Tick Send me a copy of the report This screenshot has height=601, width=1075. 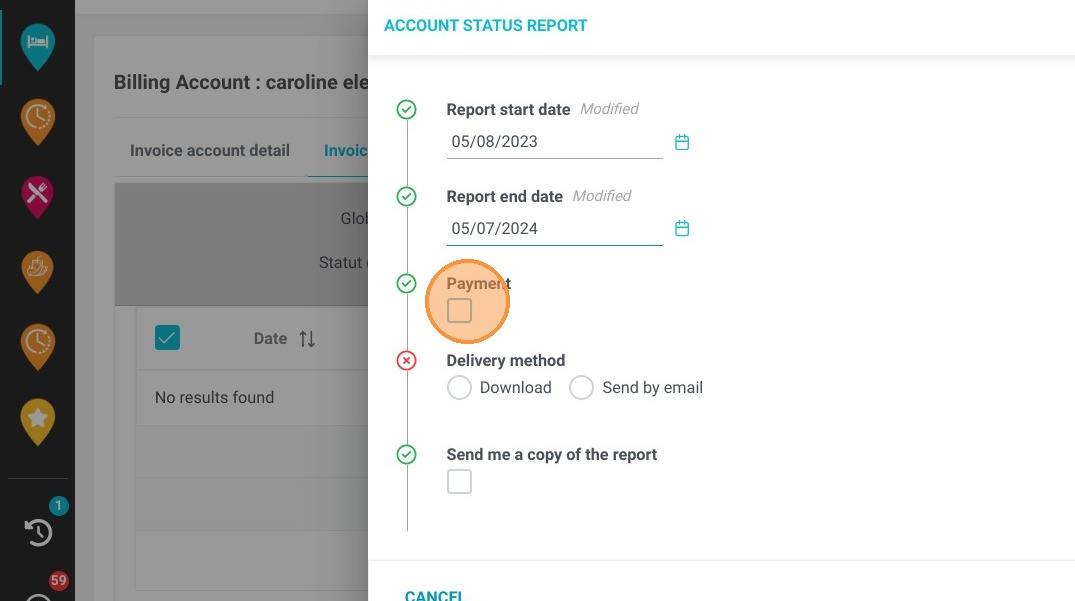click(459, 481)
